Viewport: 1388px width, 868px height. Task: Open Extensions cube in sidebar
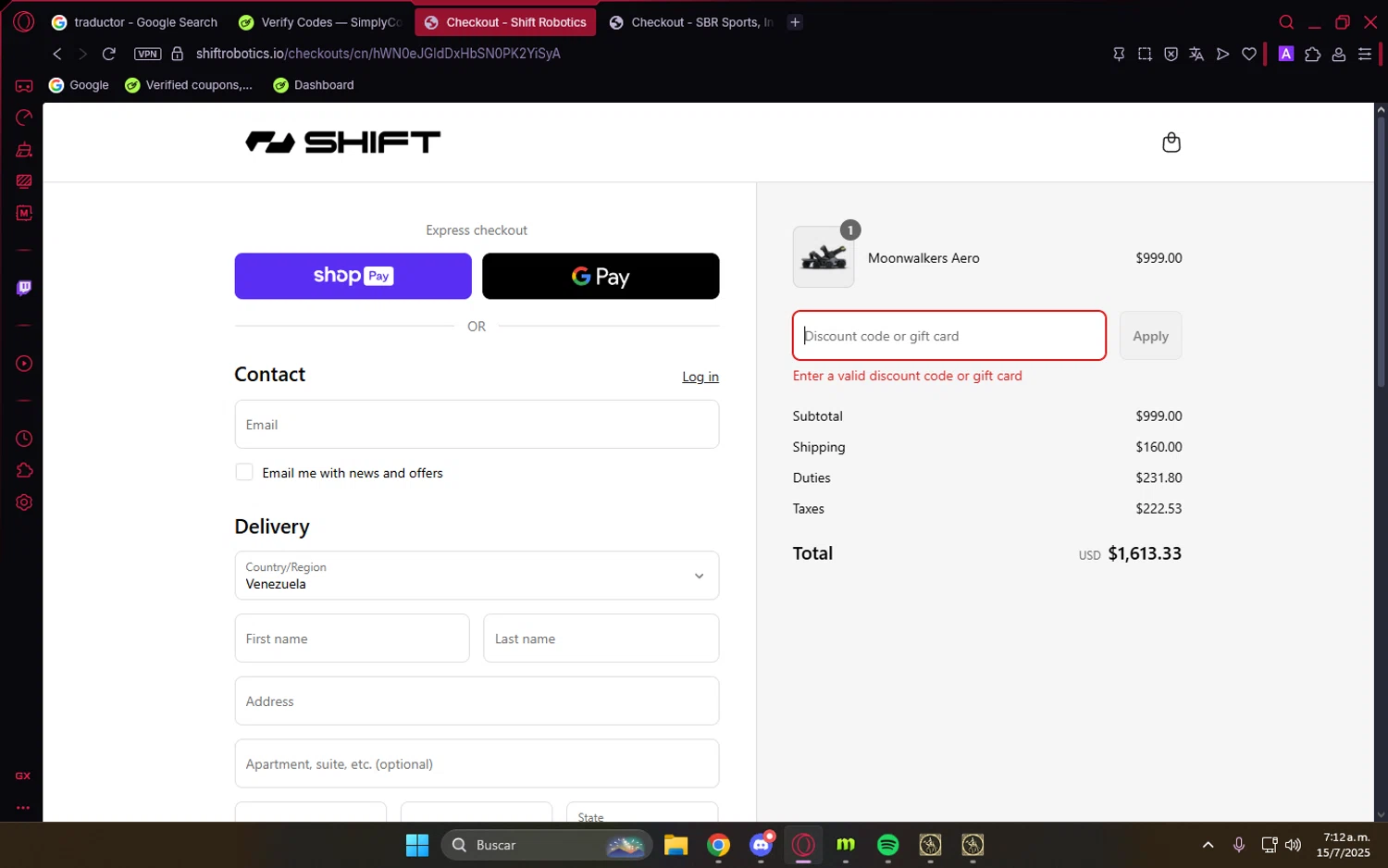pyautogui.click(x=24, y=470)
